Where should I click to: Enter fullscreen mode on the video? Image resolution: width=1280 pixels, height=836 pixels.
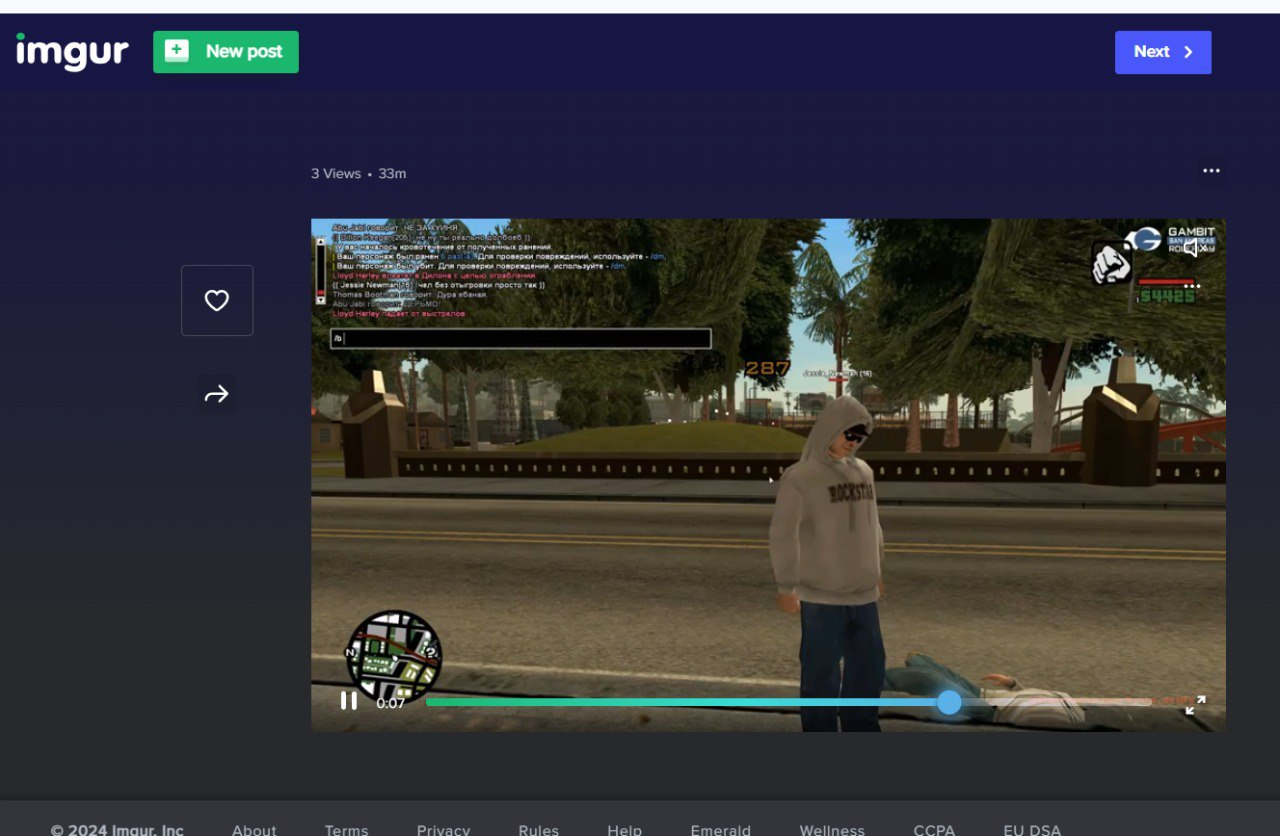click(x=1195, y=705)
